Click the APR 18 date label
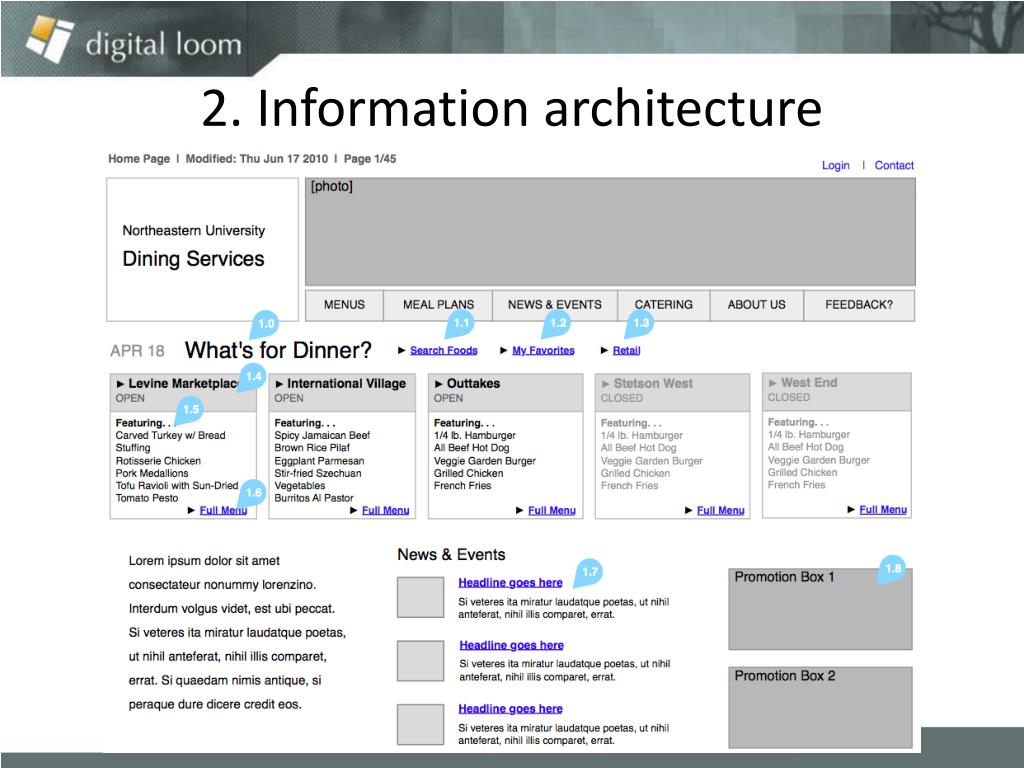Screen dimensions: 1024x768 (x=137, y=351)
